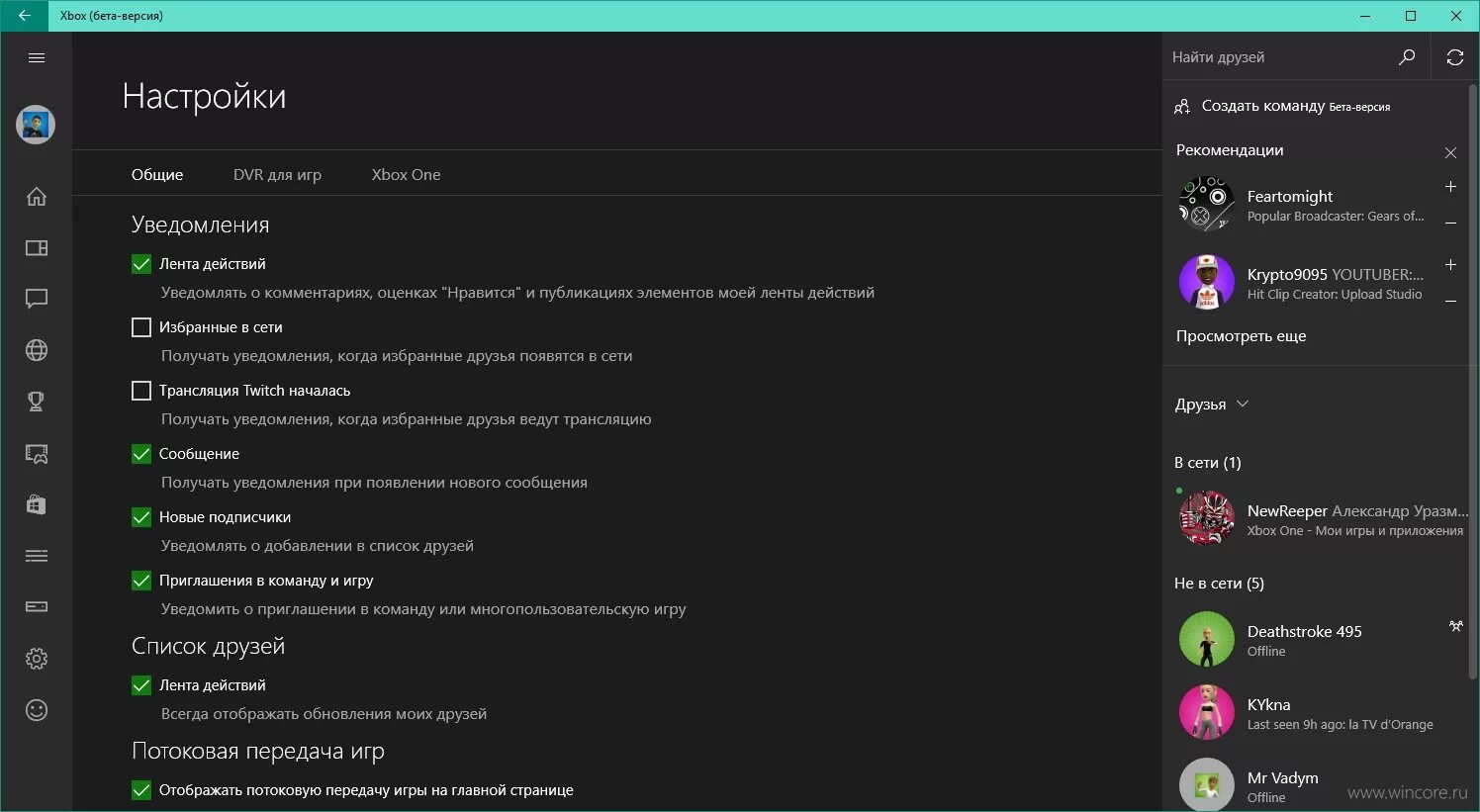Start a friend search with the magnifier icon

tap(1407, 56)
